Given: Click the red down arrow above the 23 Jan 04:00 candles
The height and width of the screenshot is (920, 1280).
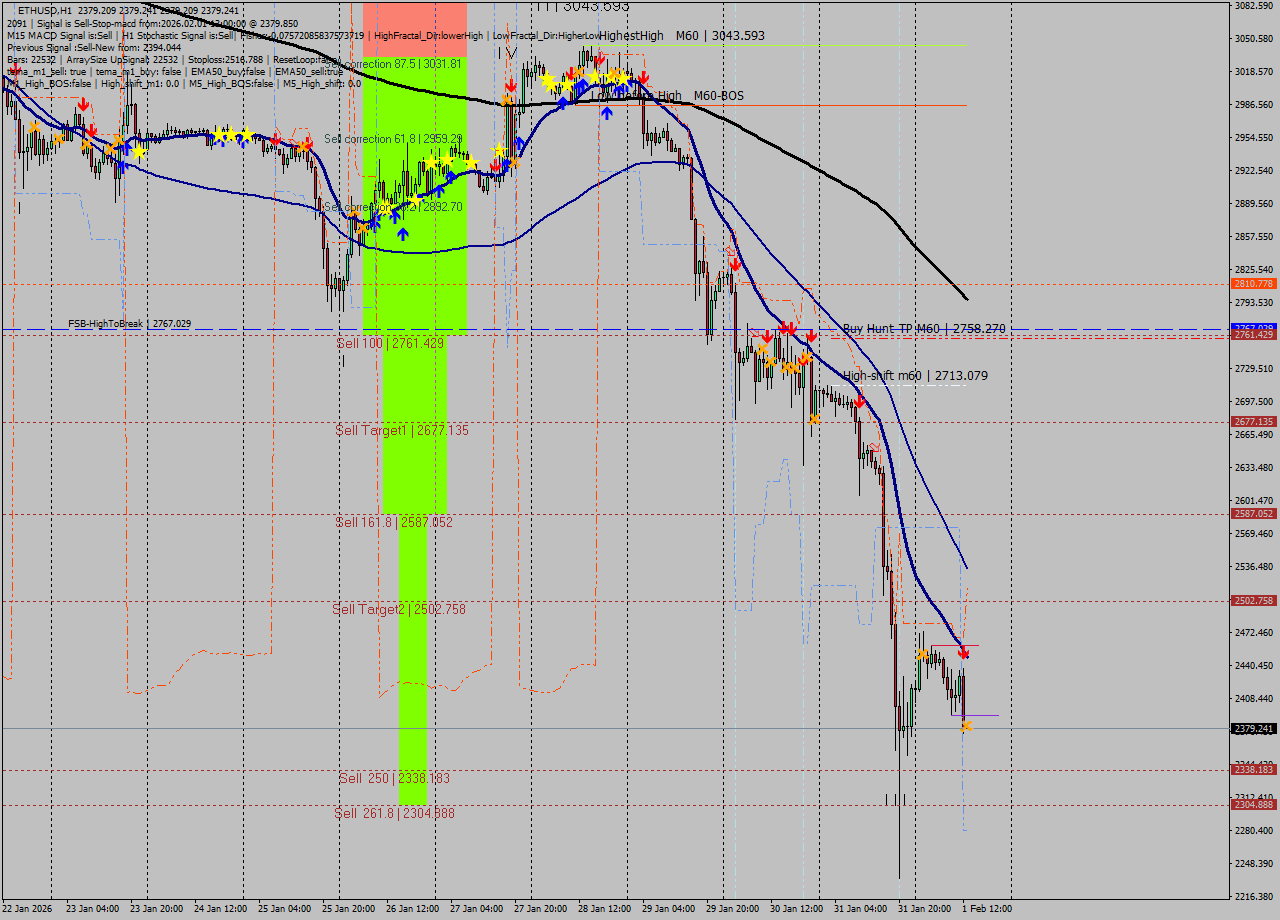Looking at the screenshot, I should pyautogui.click(x=82, y=105).
